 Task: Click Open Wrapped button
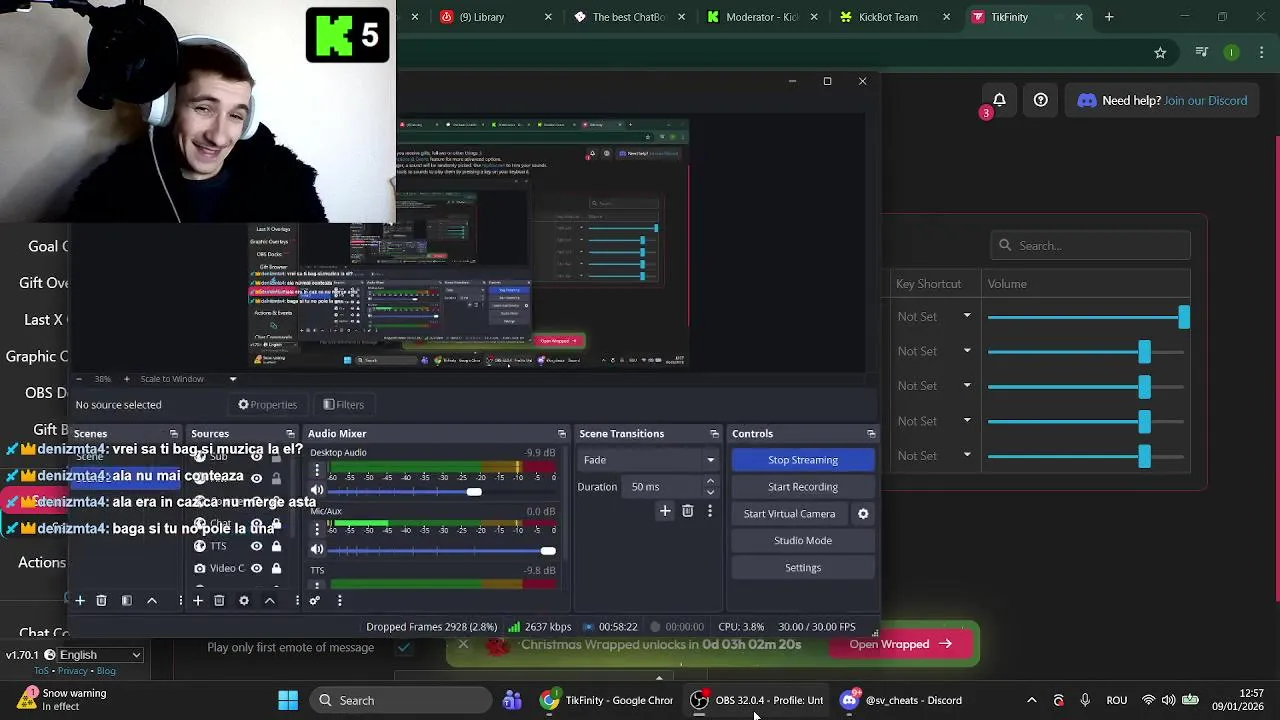(x=901, y=644)
